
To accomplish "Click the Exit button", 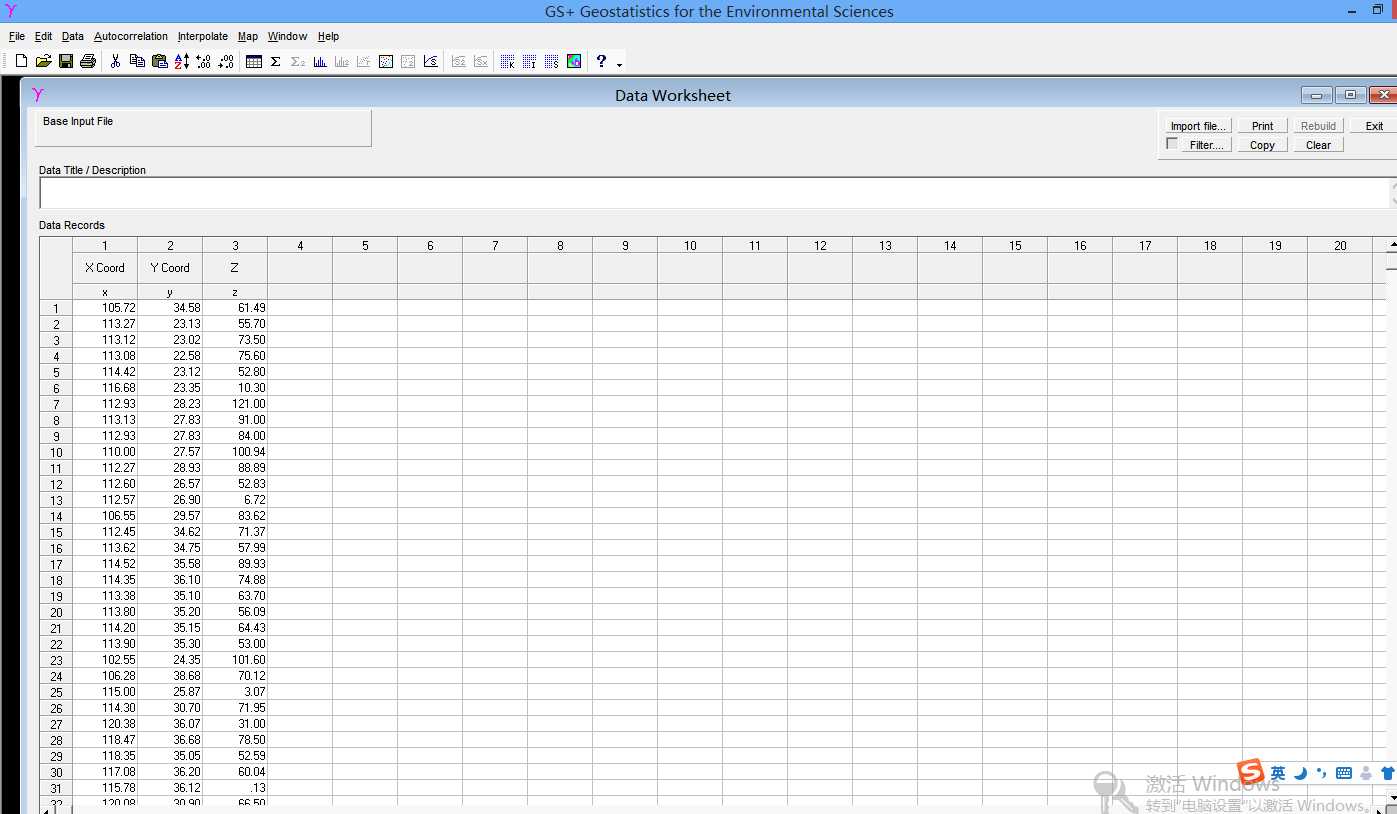I will tap(1374, 126).
